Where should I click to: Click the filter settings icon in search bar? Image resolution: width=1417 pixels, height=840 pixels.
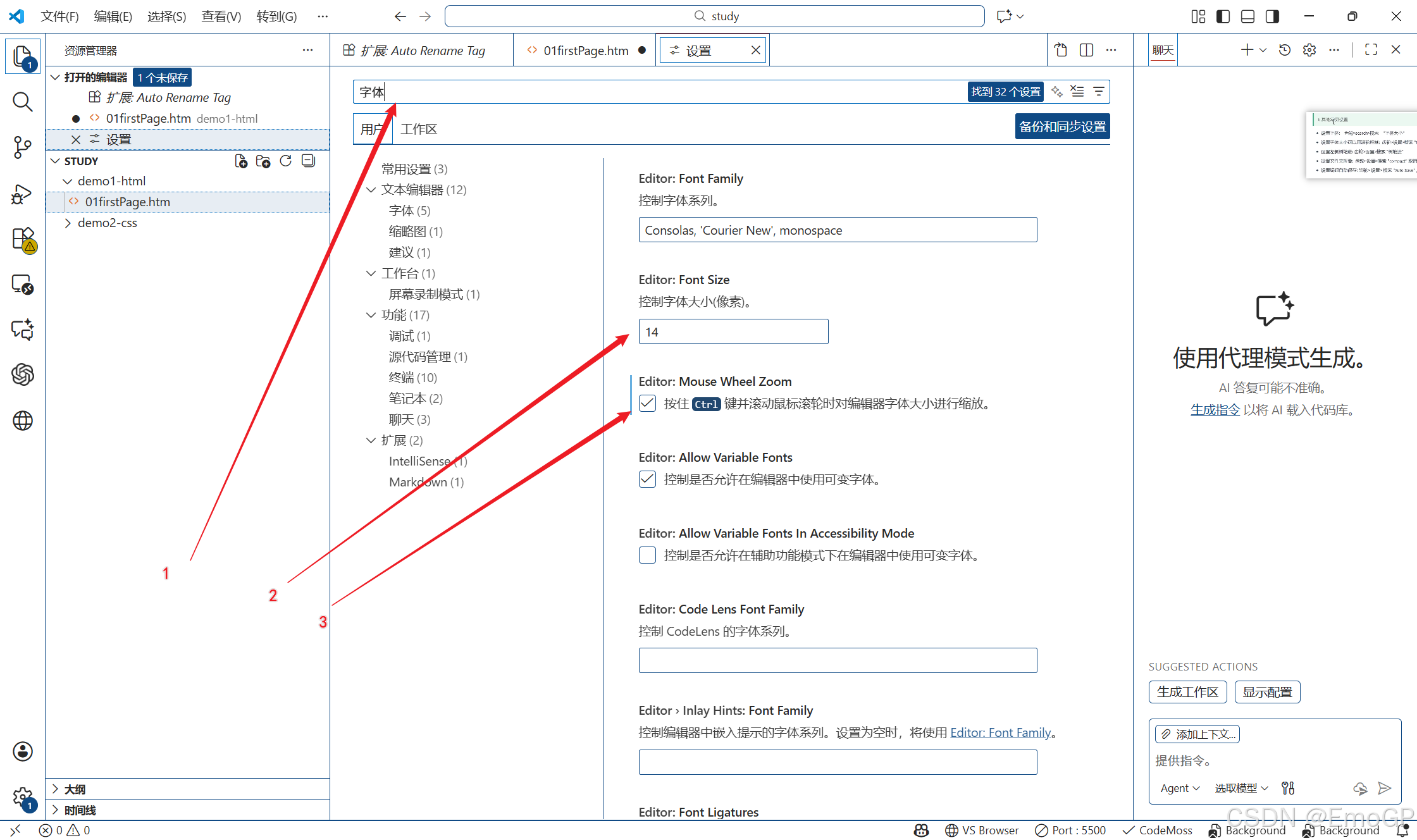pyautogui.click(x=1099, y=92)
